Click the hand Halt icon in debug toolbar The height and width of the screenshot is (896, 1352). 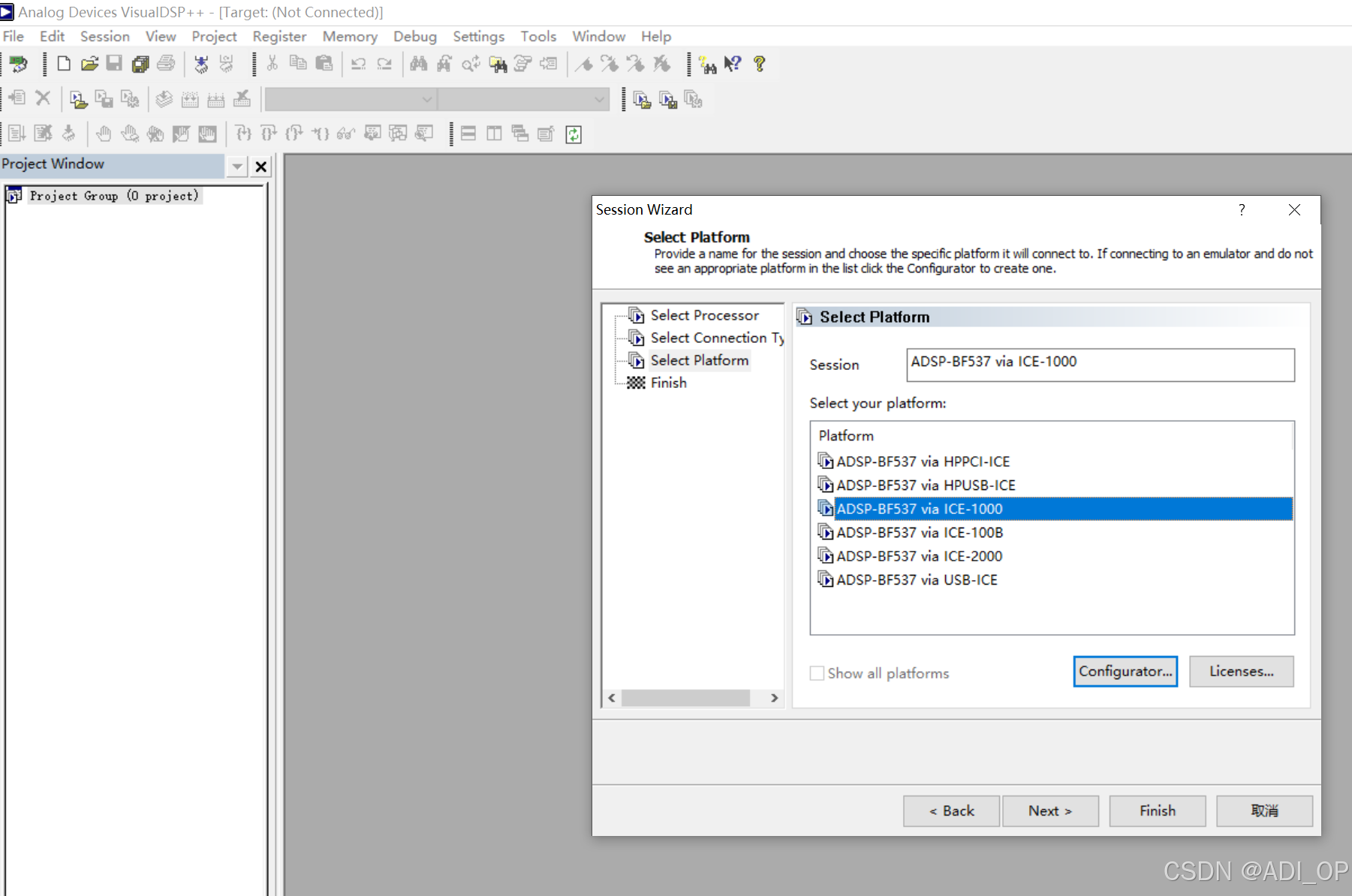tap(104, 134)
